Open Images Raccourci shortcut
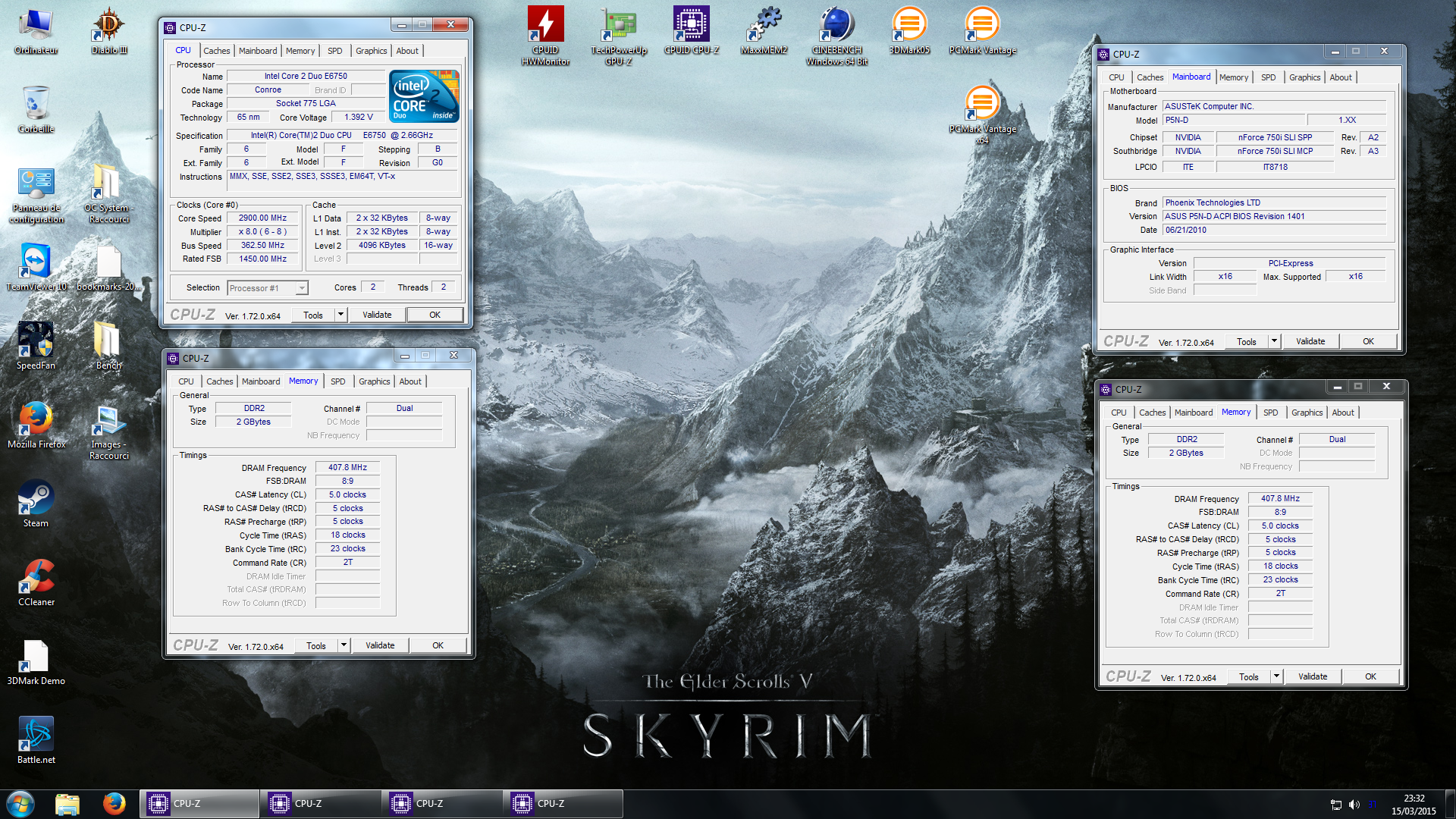The height and width of the screenshot is (819, 1456). coord(109,432)
